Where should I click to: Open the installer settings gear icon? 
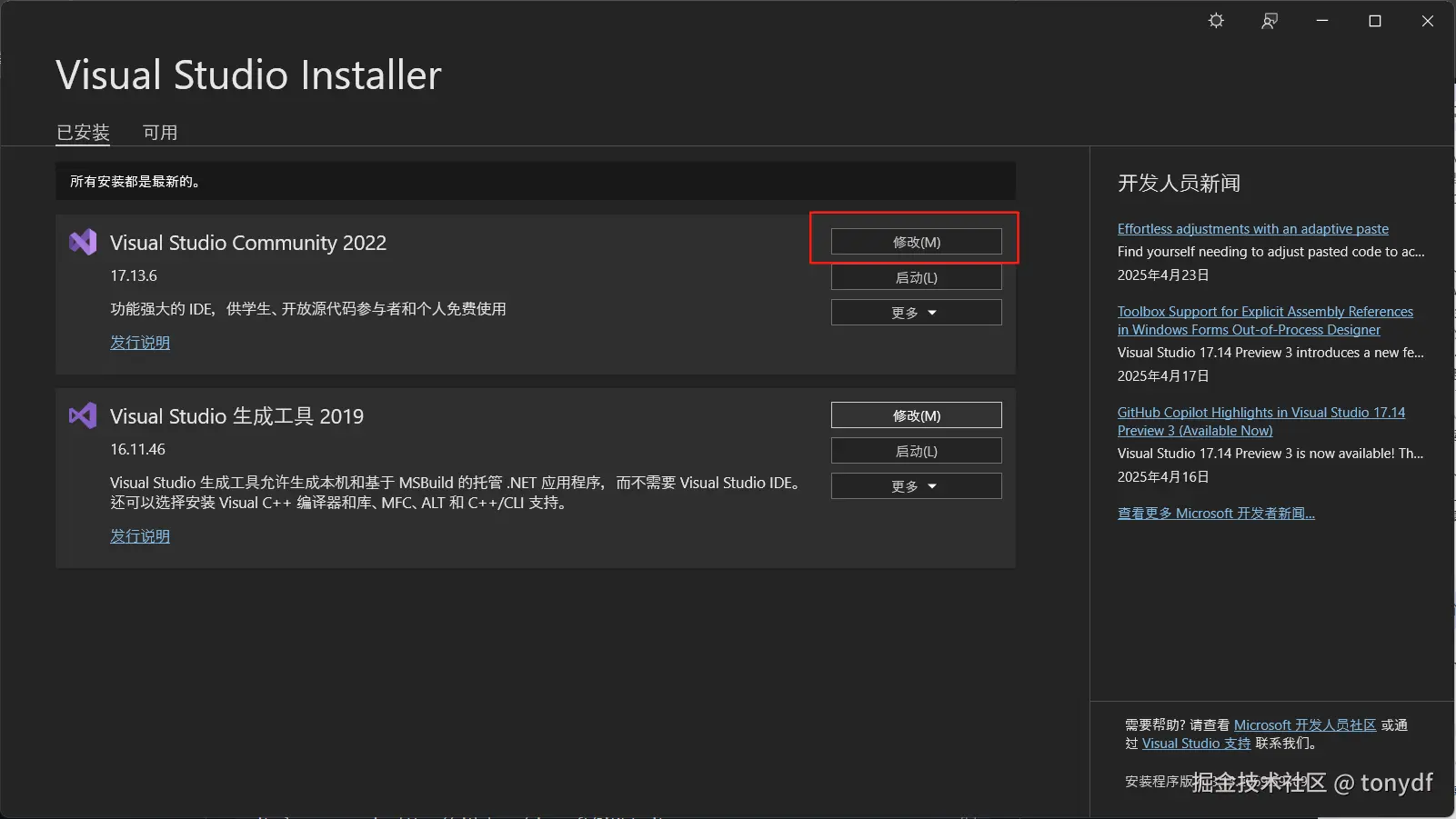(x=1216, y=21)
